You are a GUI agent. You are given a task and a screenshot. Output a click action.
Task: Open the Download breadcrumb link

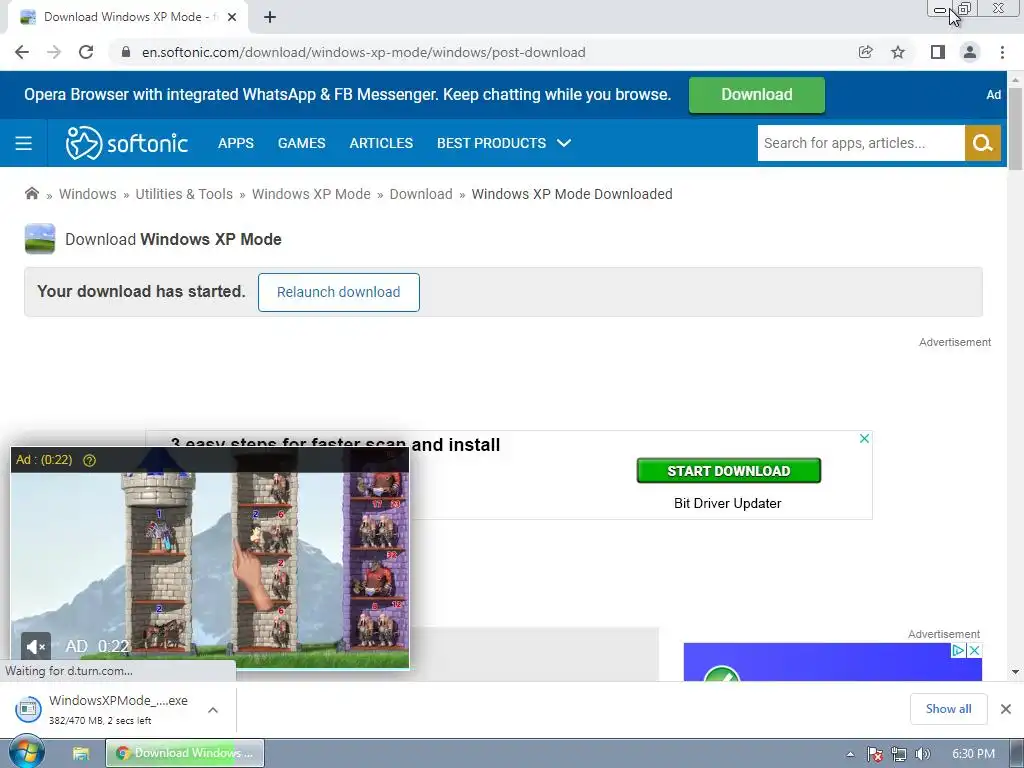421,194
